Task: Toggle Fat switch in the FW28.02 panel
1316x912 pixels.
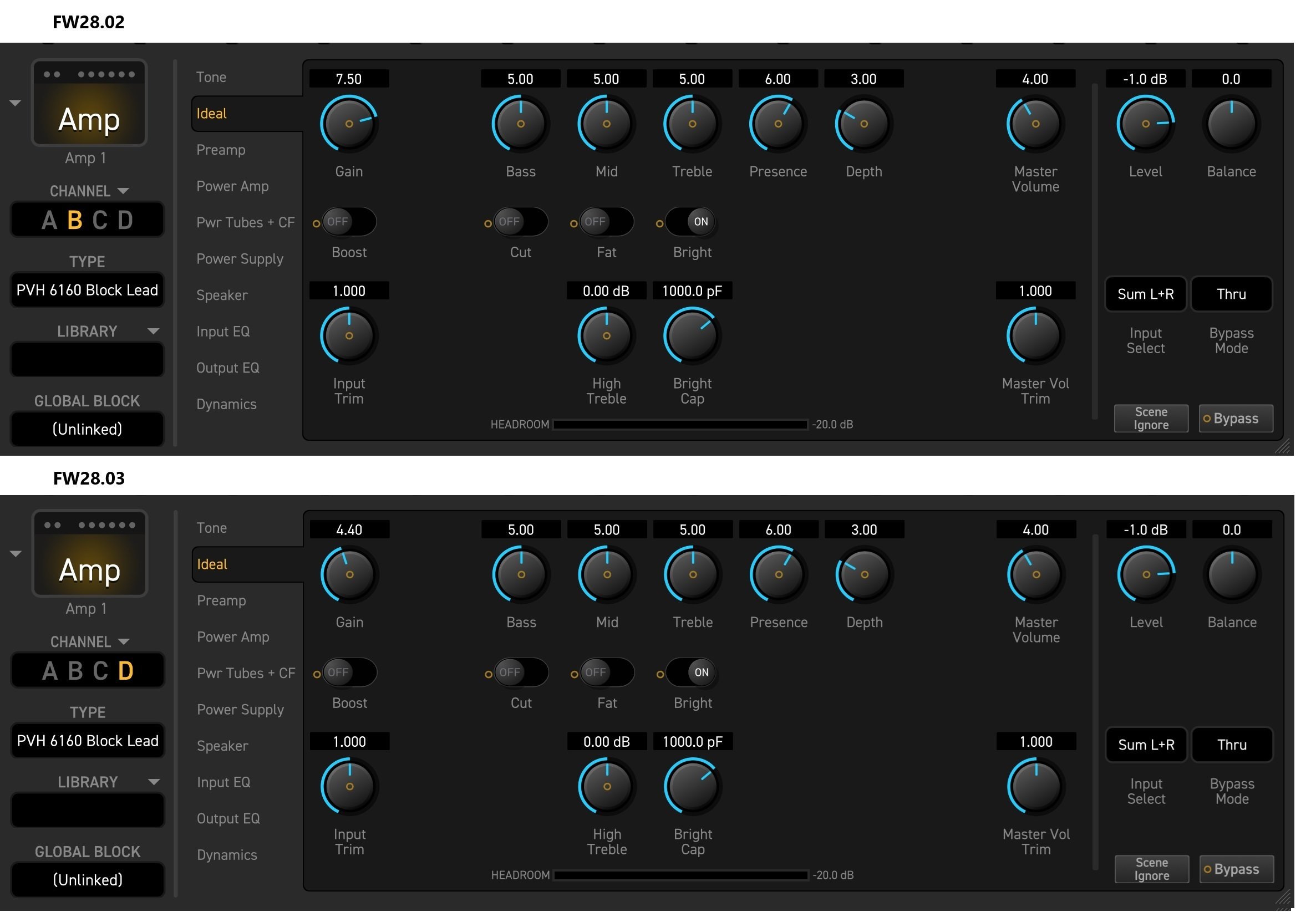Action: pos(606,222)
